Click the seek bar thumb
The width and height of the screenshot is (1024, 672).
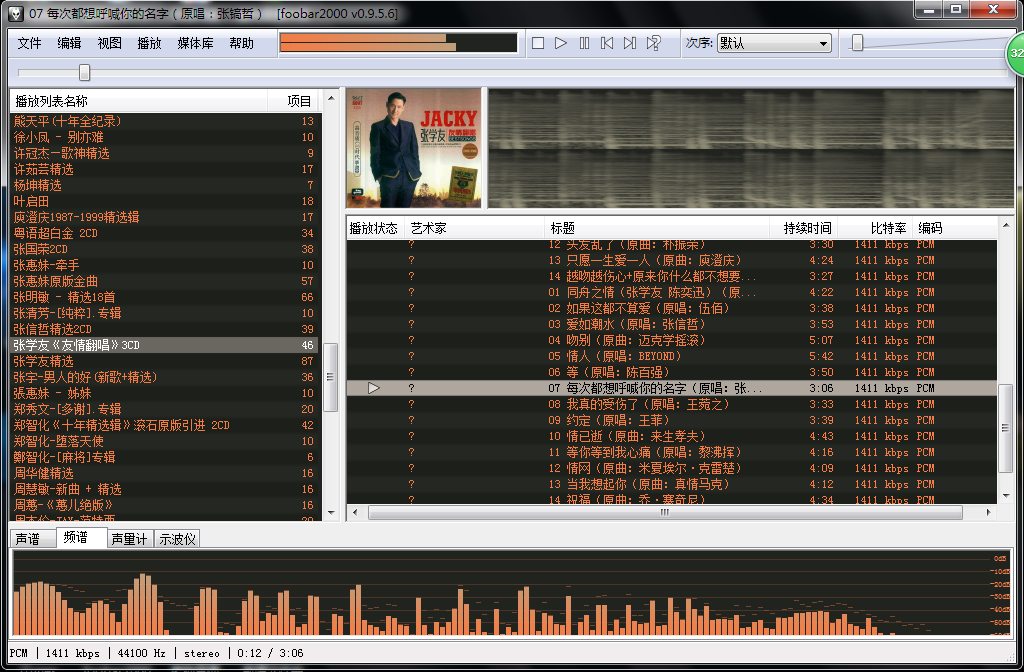[84, 72]
